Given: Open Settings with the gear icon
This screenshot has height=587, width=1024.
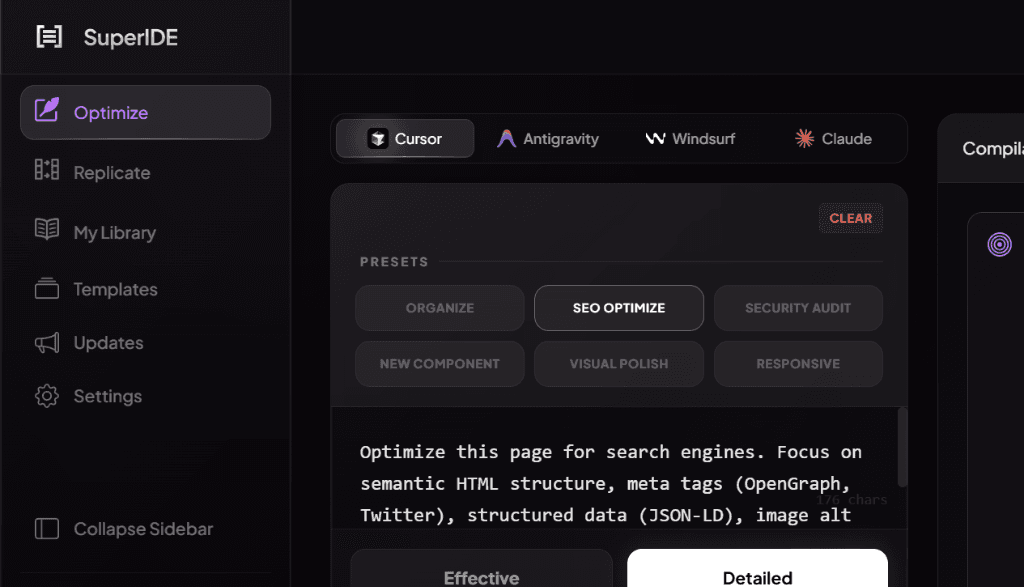Looking at the screenshot, I should click(46, 396).
